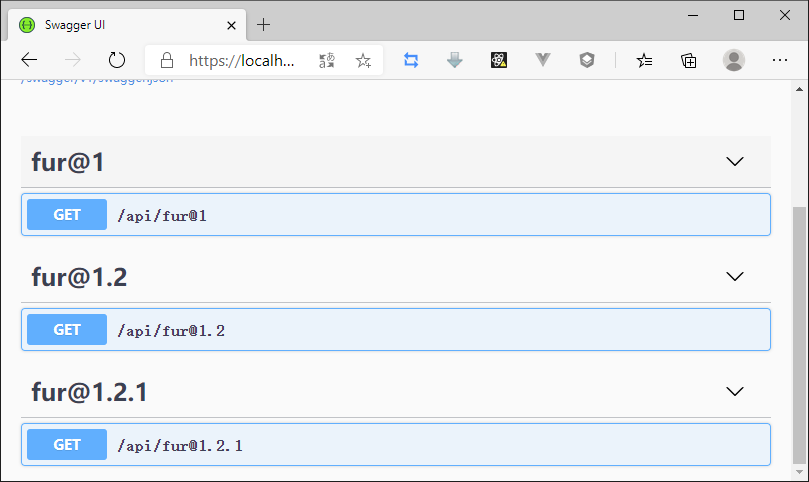Collapse the fur@1.2 section chevron
809x482 pixels.
coord(735,277)
